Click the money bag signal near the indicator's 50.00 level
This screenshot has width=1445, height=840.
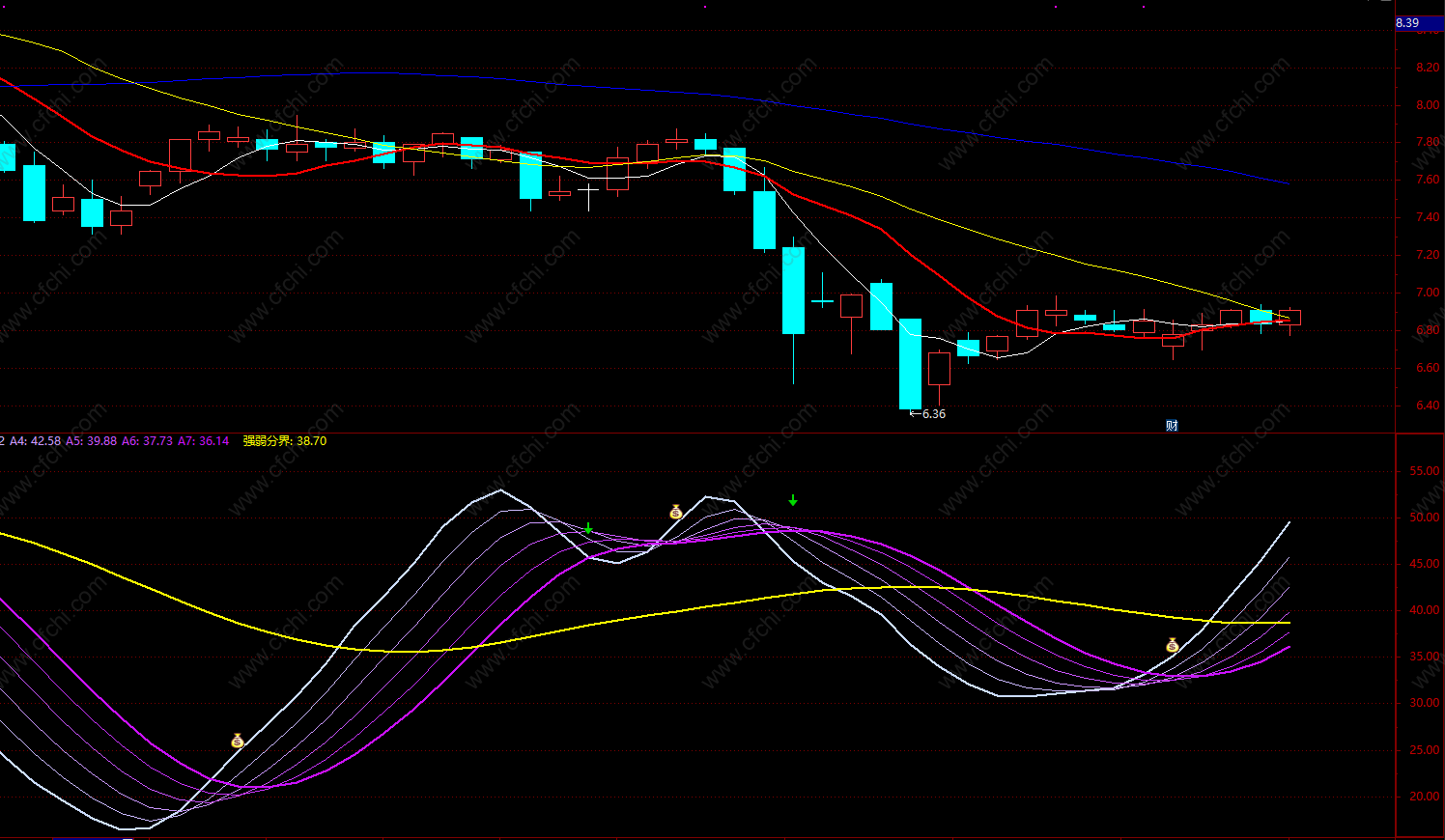(676, 511)
